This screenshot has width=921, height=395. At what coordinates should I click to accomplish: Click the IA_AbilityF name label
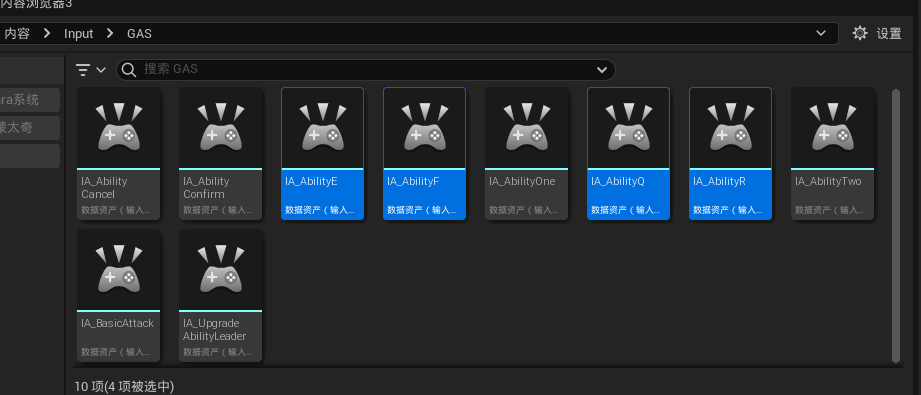pos(413,181)
